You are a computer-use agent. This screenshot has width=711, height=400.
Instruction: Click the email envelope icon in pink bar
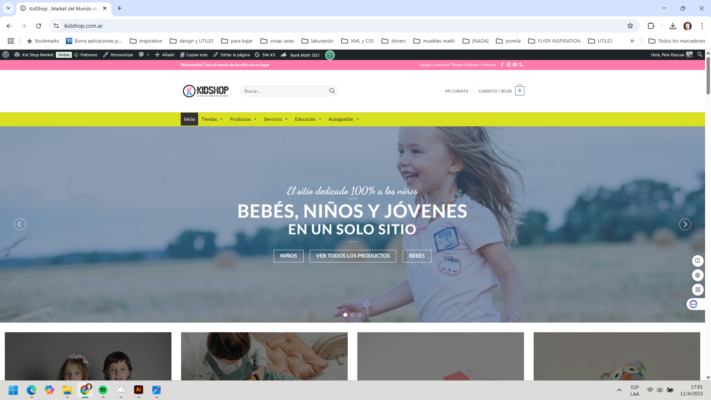[x=515, y=65]
